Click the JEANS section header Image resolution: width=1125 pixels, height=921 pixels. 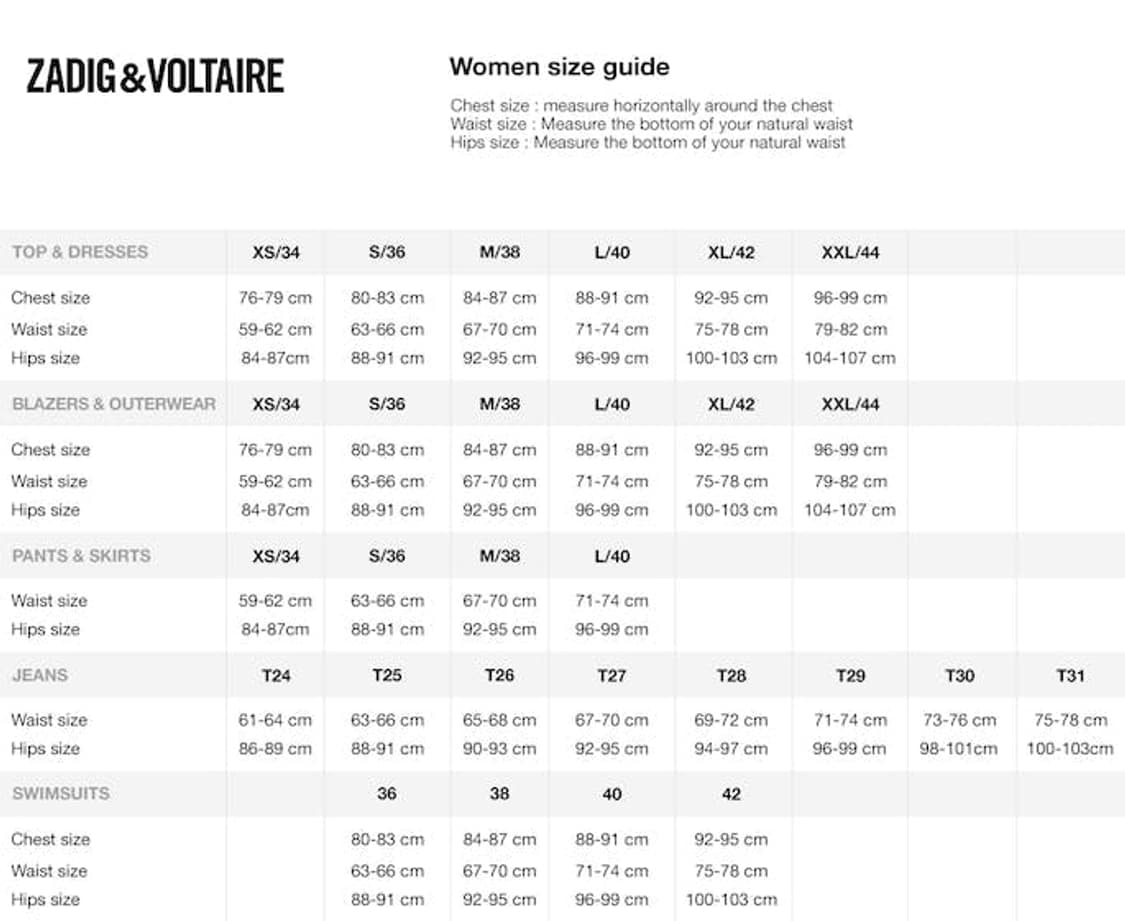click(x=40, y=675)
